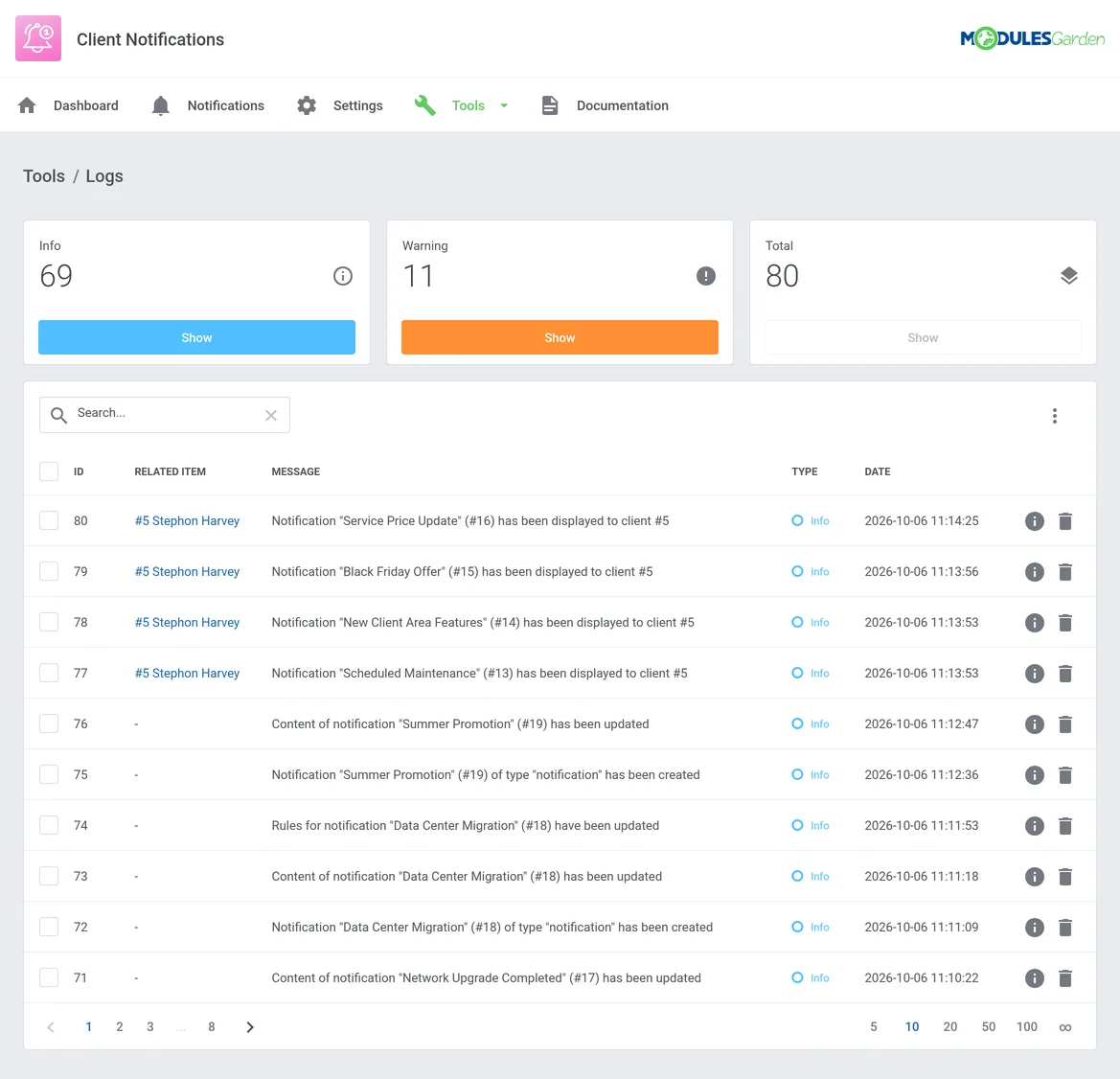Show Info logs with blue button
This screenshot has width=1120, height=1079.
196,337
